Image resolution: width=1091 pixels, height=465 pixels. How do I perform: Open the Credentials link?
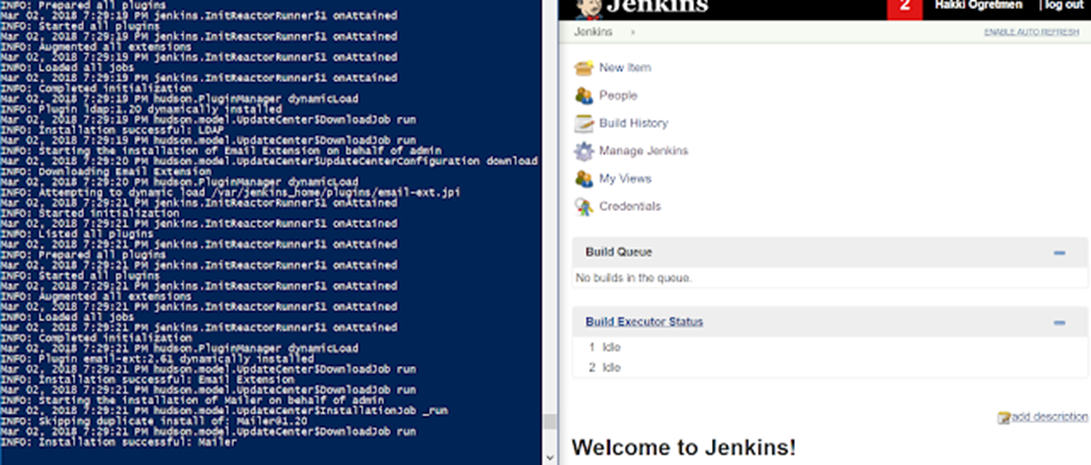[630, 206]
